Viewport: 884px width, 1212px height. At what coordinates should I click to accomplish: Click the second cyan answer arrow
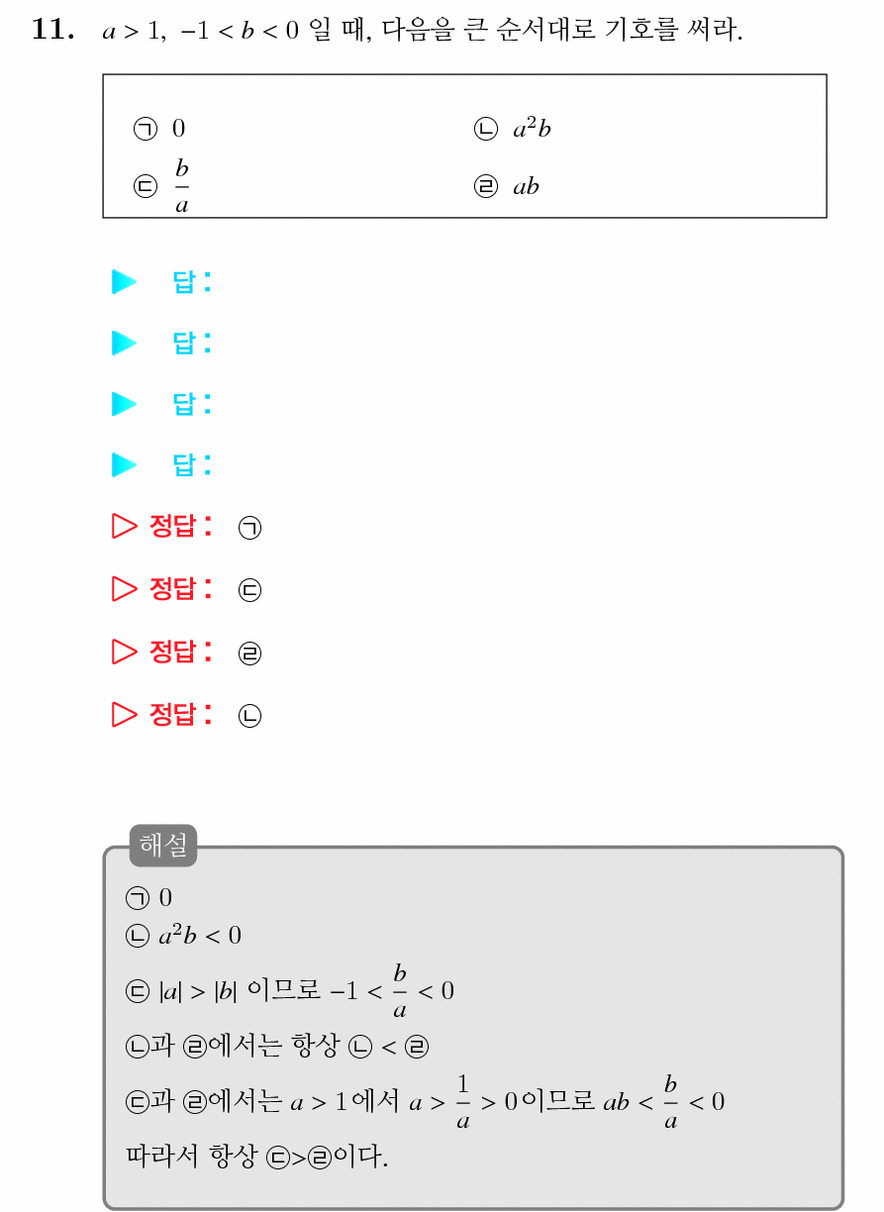124,343
